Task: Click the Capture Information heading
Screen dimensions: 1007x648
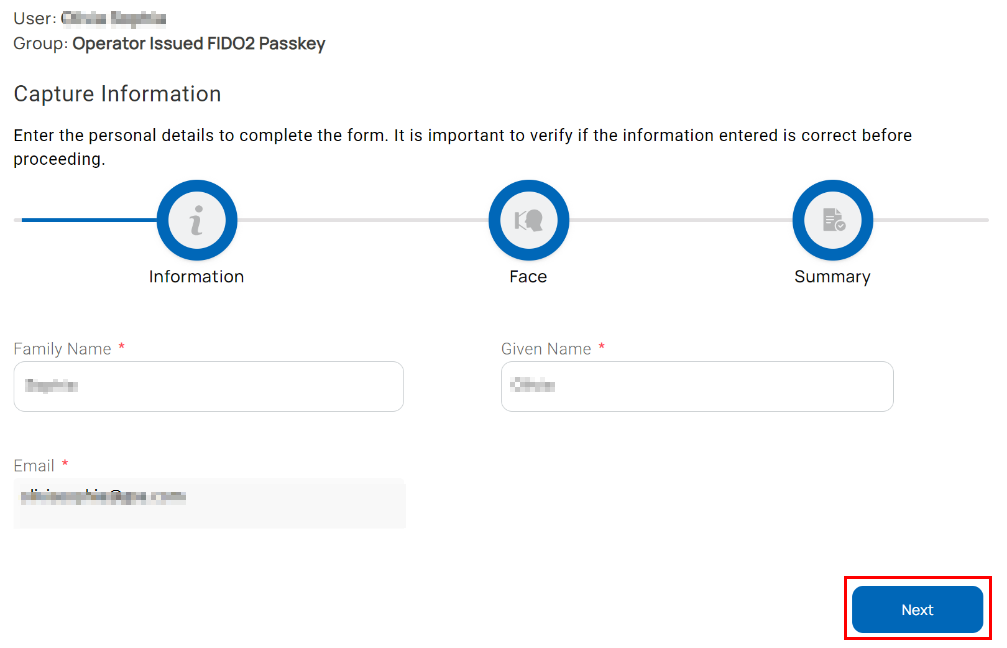Action: pyautogui.click(x=117, y=93)
